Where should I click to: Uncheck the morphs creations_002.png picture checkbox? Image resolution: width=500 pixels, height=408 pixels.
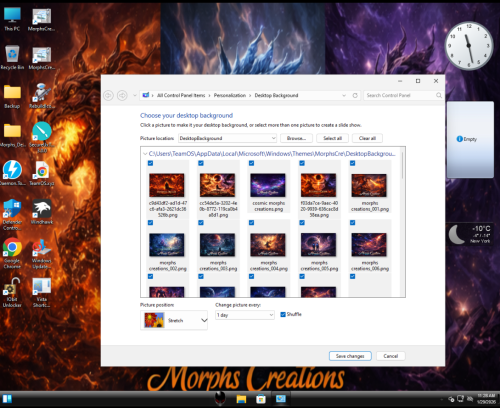point(150,223)
